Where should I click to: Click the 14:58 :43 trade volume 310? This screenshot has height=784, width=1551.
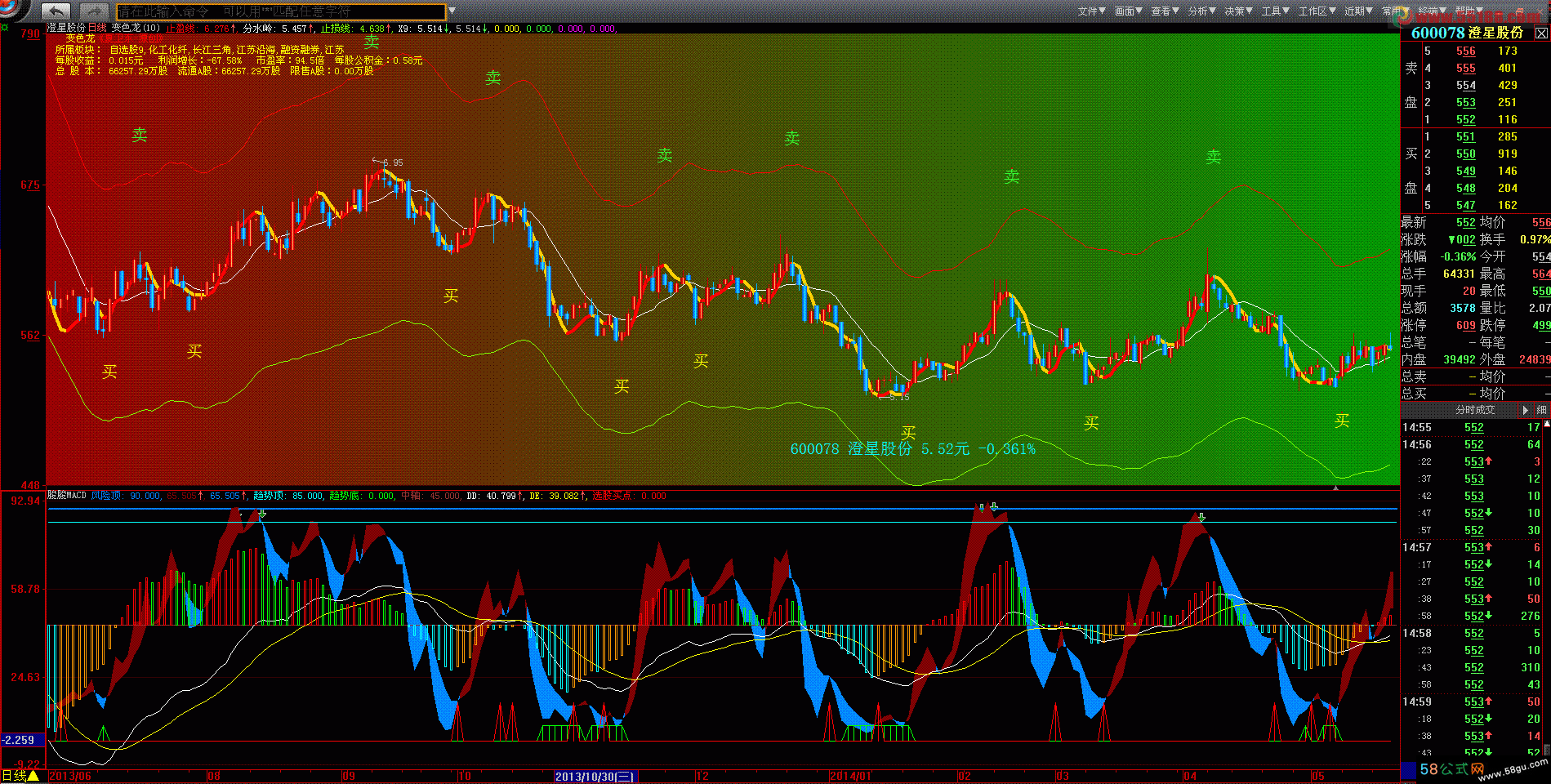pos(1531,667)
